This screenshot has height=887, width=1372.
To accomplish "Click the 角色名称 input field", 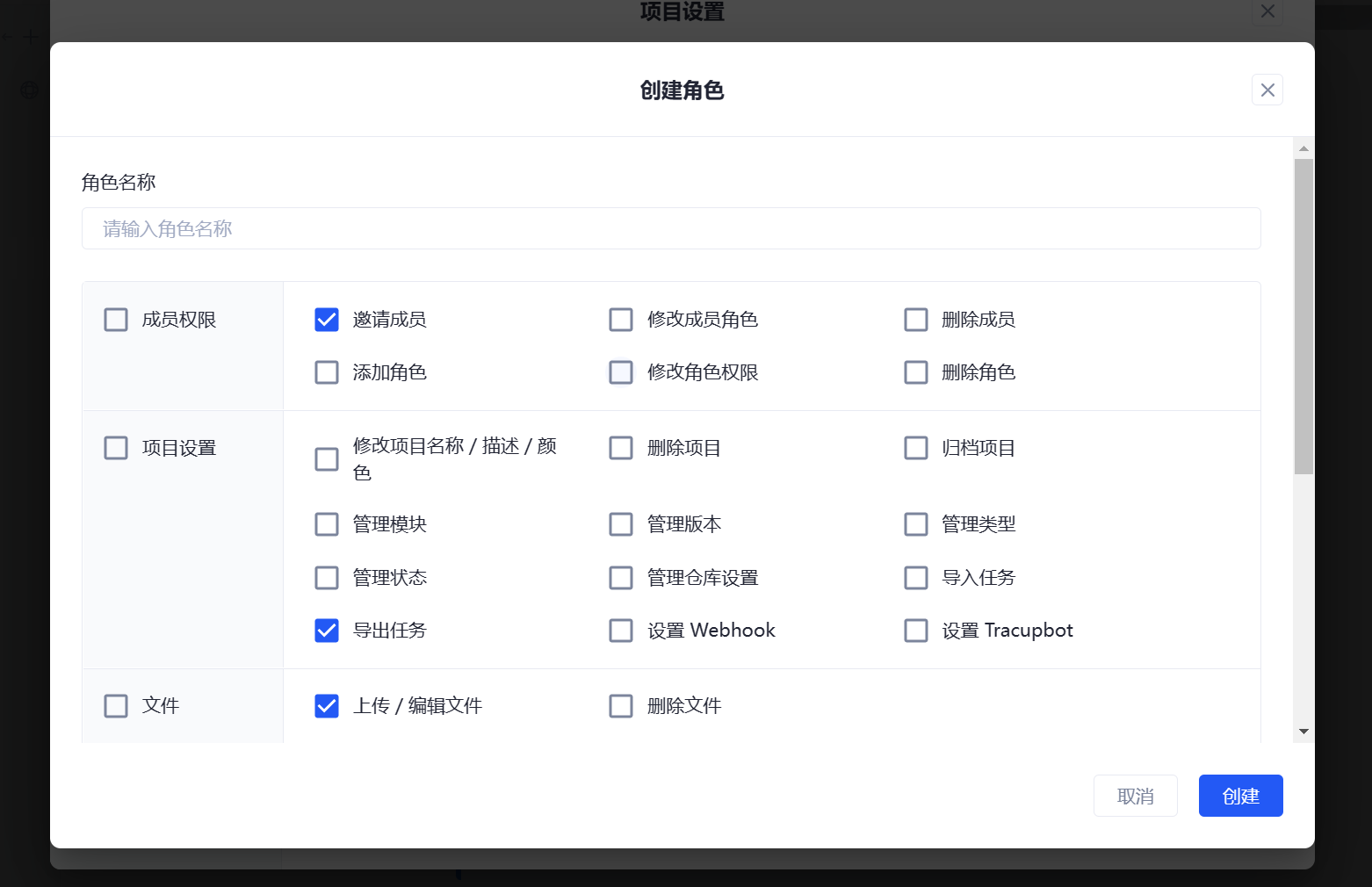I will (671, 228).
